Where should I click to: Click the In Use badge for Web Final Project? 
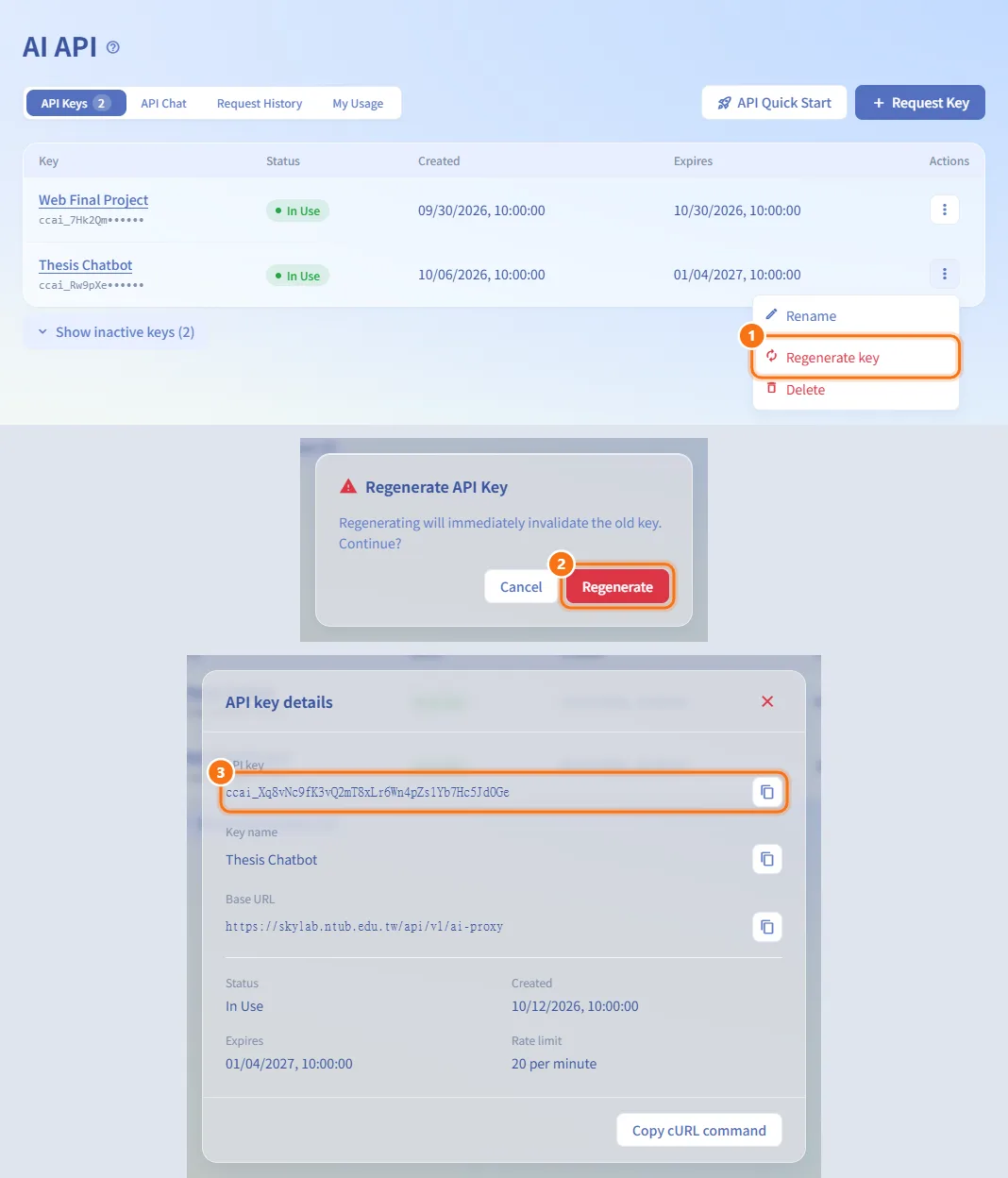(x=297, y=210)
